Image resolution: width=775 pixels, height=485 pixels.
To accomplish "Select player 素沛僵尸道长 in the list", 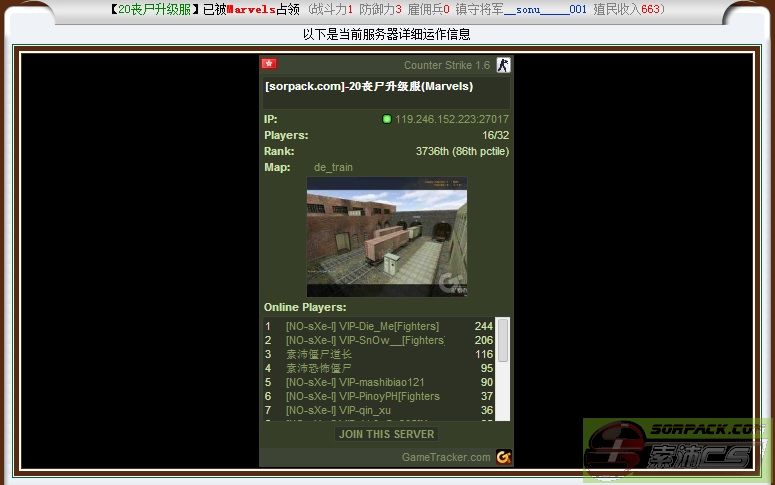I will 319,354.
